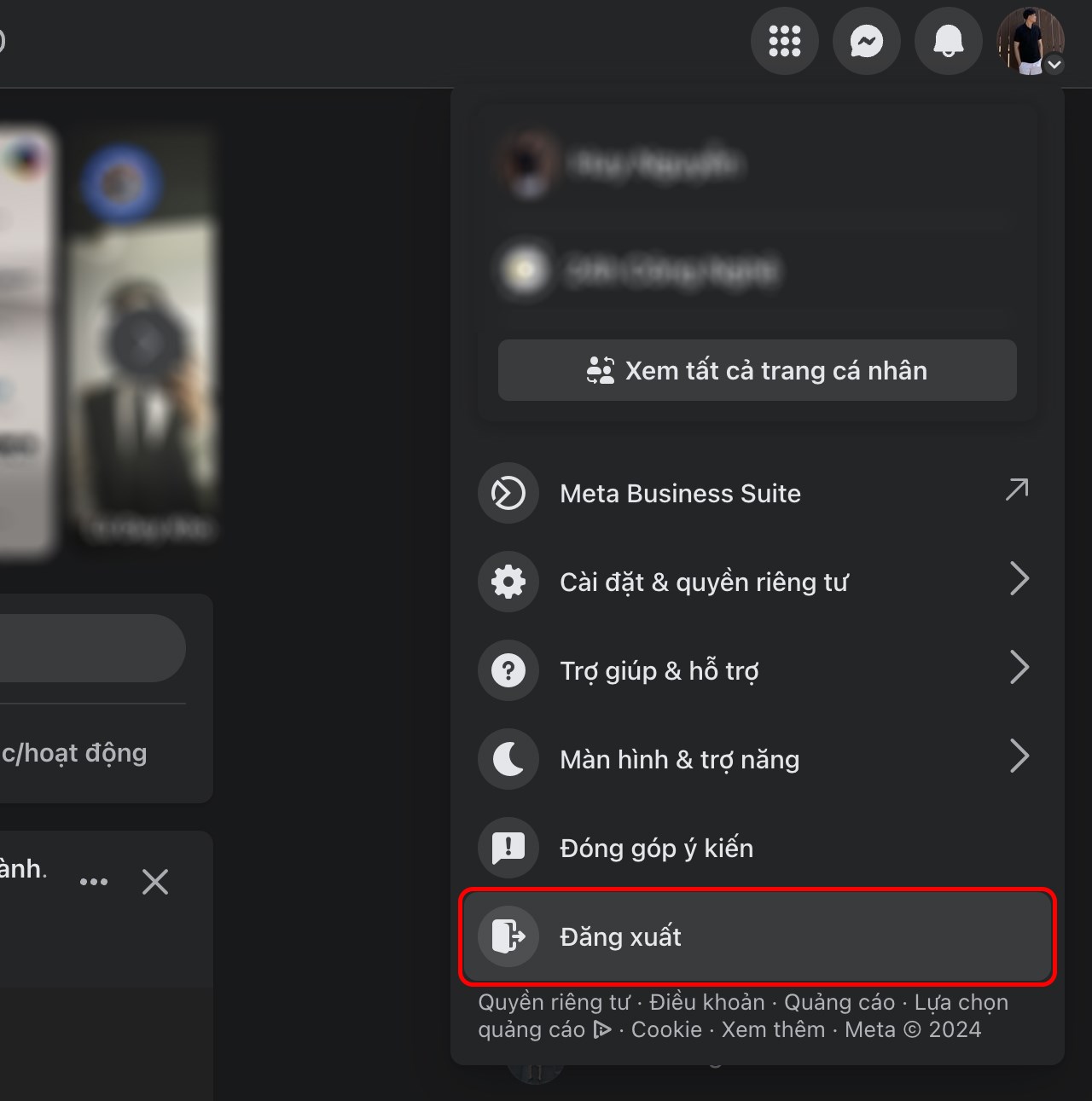Open the notifications bell
The height and width of the screenshot is (1101, 1092).
tap(949, 41)
